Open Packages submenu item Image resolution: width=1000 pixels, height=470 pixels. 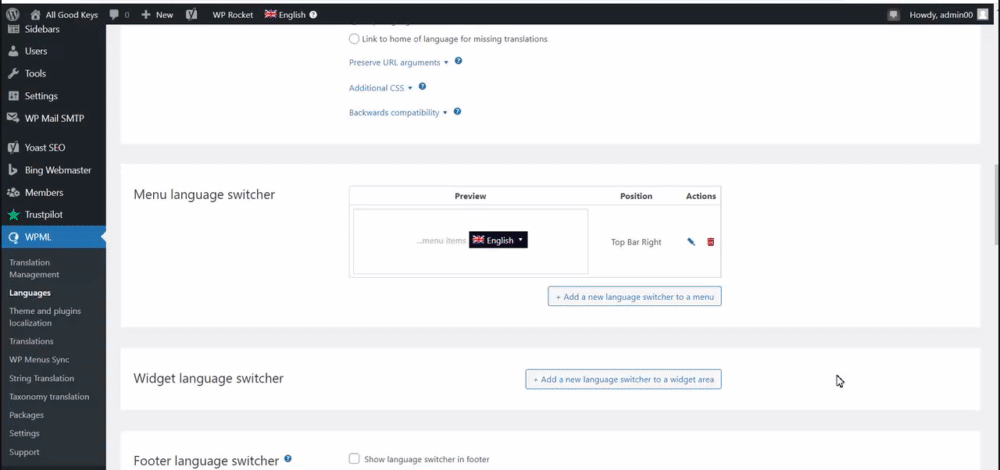click(x=26, y=415)
